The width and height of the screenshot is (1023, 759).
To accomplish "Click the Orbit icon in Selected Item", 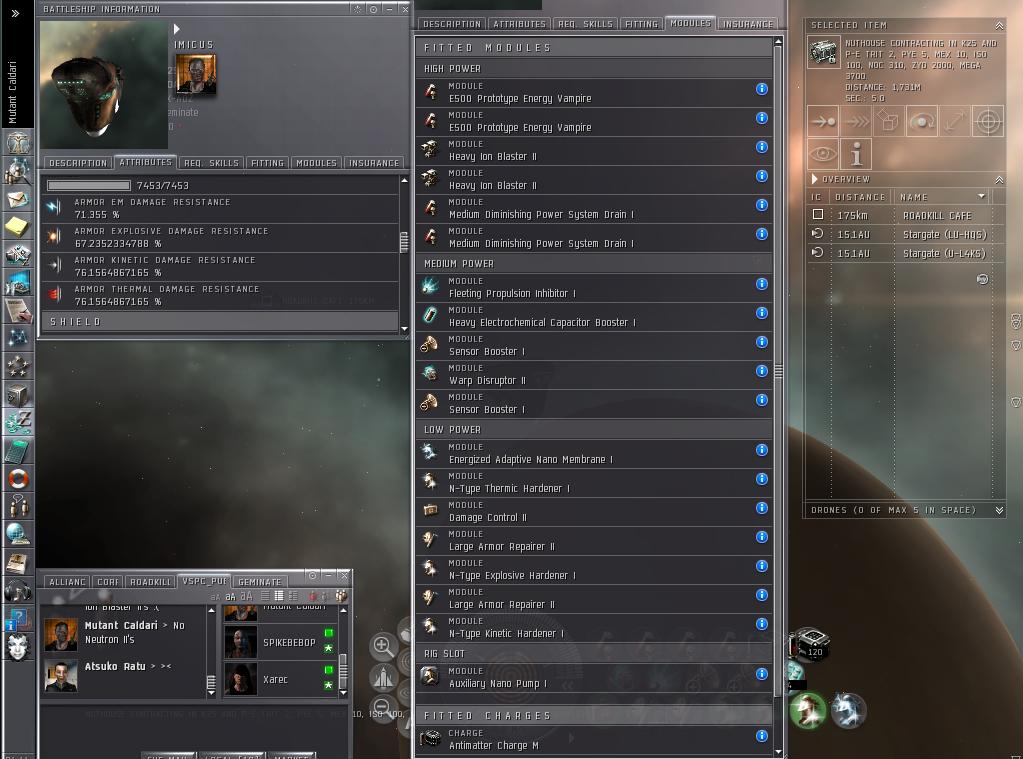I will (922, 121).
